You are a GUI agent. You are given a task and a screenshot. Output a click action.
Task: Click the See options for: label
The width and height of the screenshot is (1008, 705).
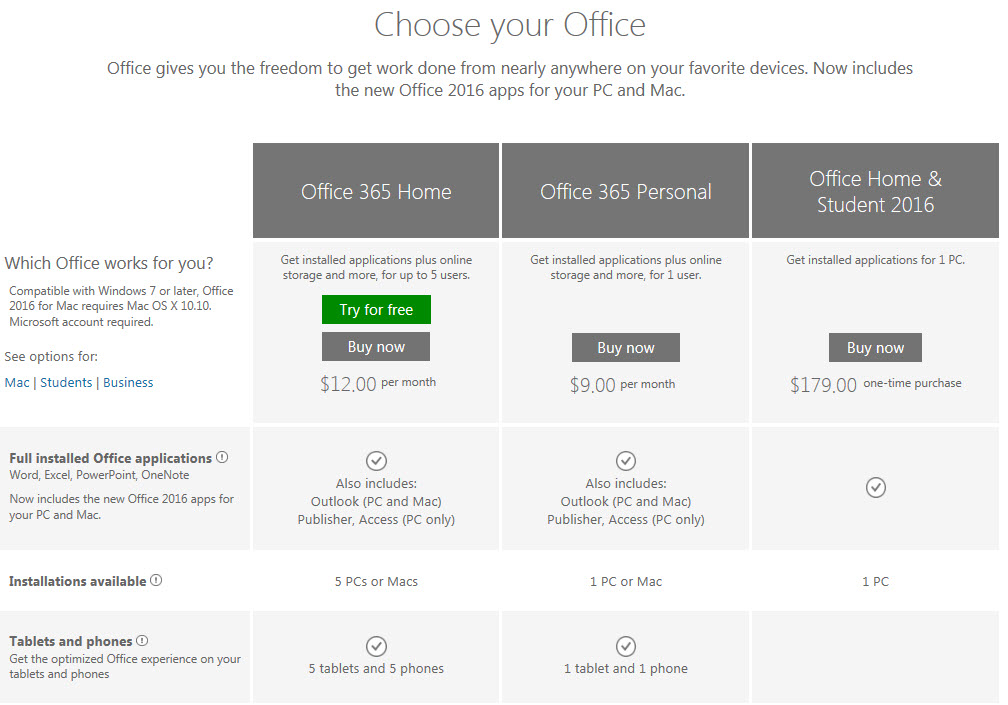(51, 357)
